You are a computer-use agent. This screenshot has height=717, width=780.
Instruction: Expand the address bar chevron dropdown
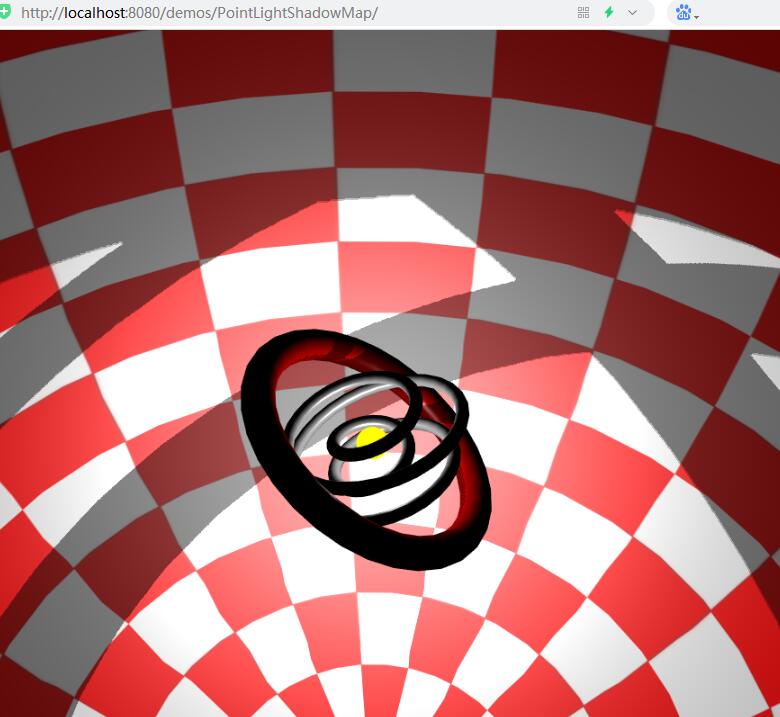coord(632,12)
